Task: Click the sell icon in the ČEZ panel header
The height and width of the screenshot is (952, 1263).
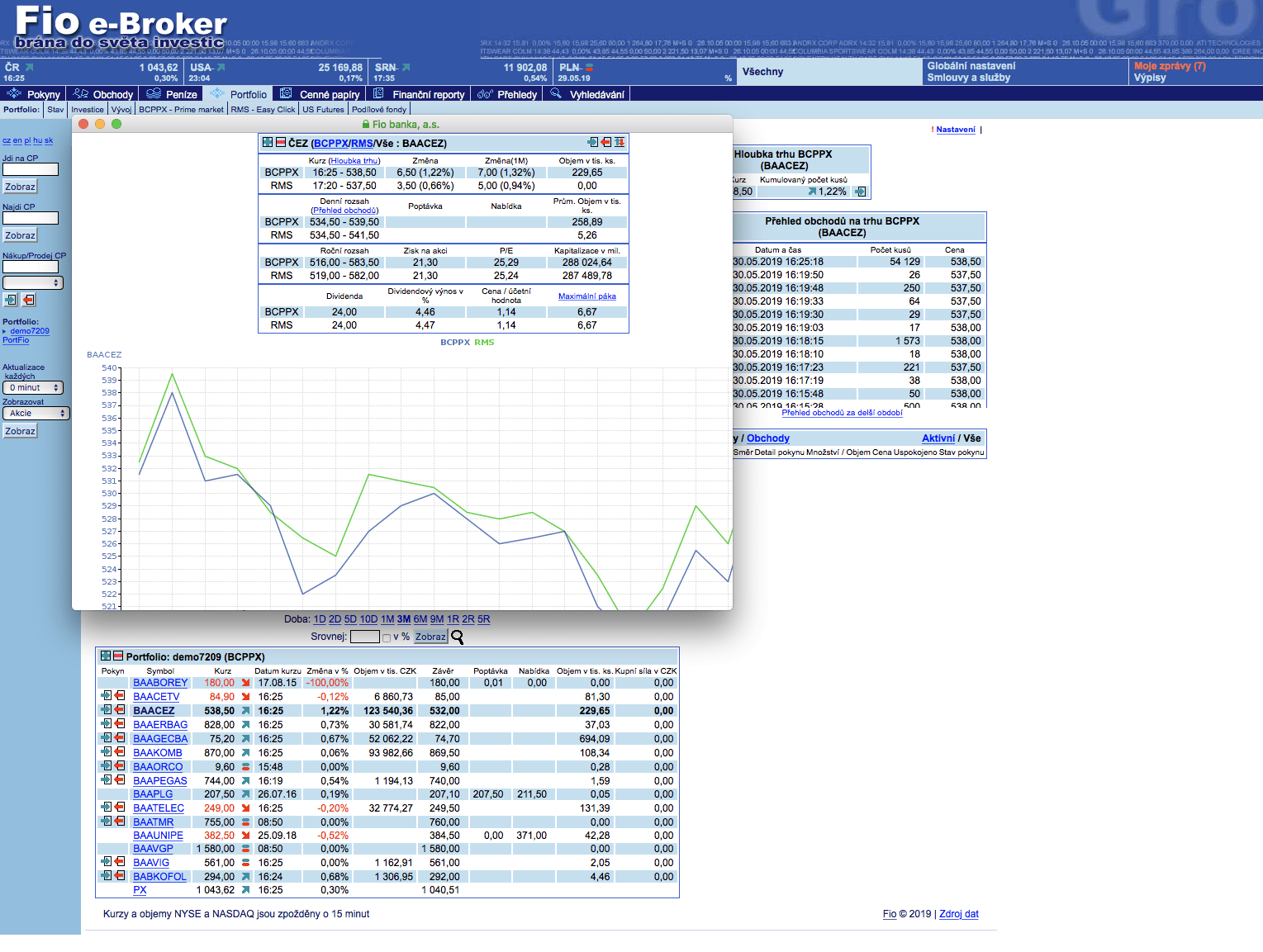Action: [x=606, y=143]
